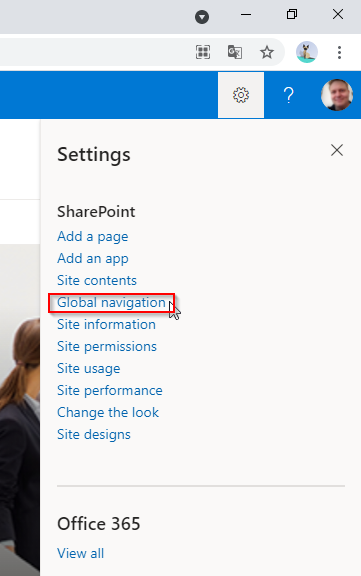The width and height of the screenshot is (361, 576).
Task: Open the SharePoint account profile picture
Action: pyautogui.click(x=337, y=95)
